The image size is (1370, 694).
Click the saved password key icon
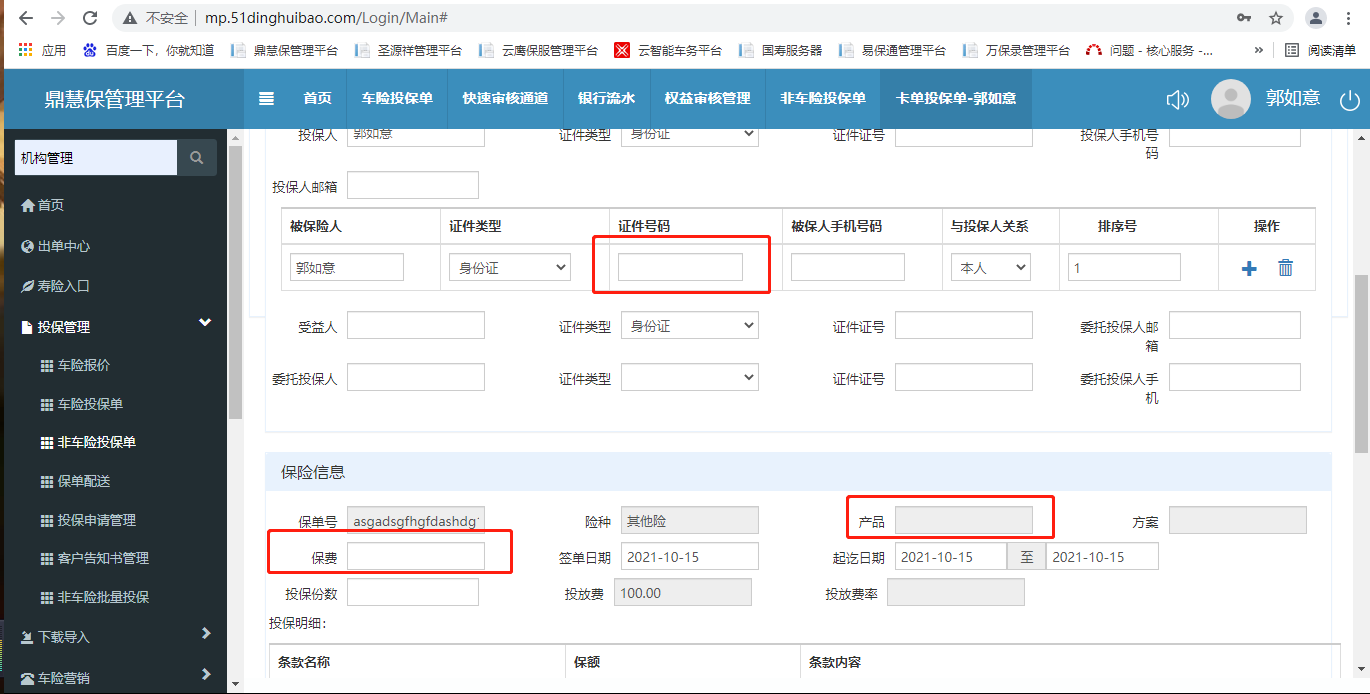tap(1244, 18)
